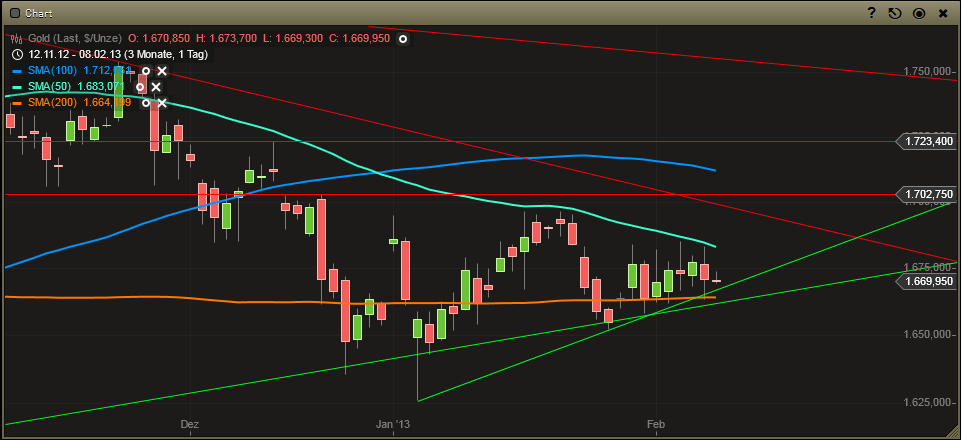962x440 pixels.
Task: Click the low price L: 1.669,300 value
Action: (x=293, y=39)
